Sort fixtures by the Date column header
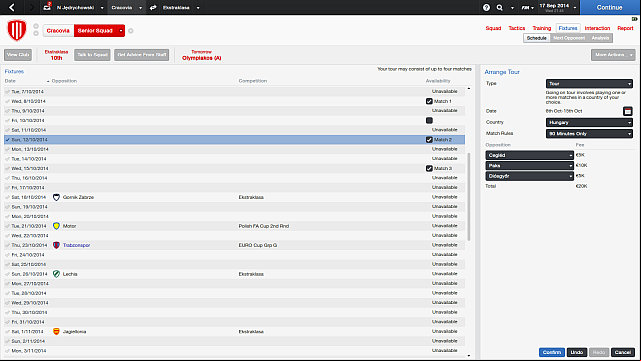This screenshot has width=641, height=361. (x=10, y=81)
